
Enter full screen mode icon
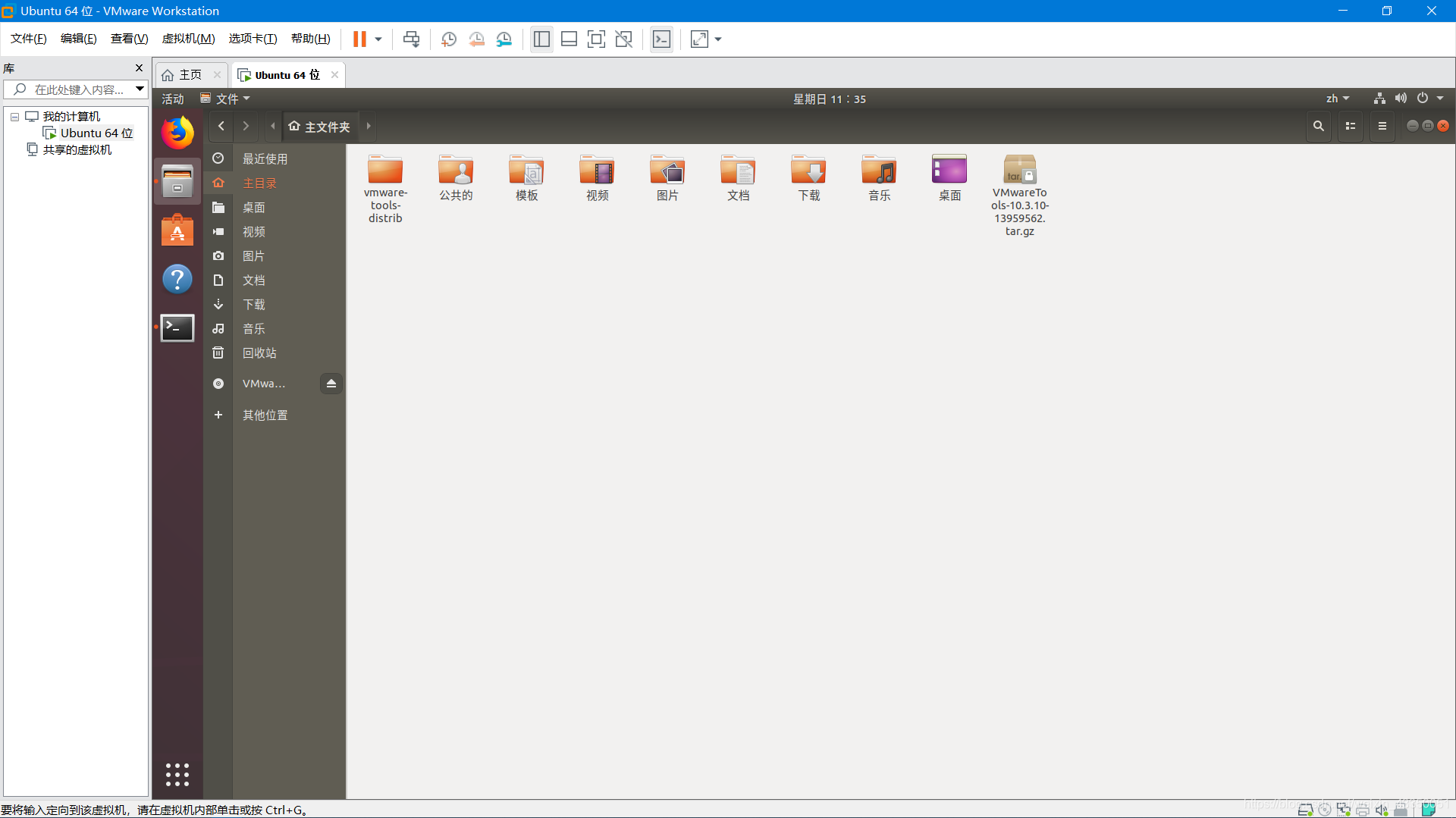click(x=596, y=39)
